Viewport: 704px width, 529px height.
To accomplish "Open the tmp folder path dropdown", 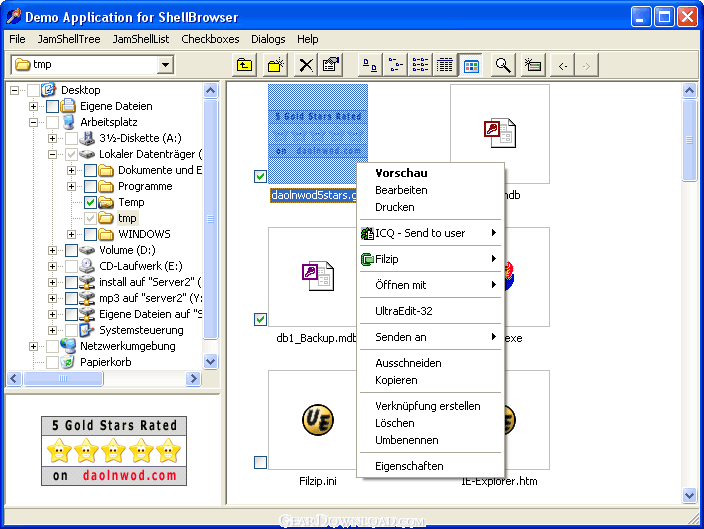I will tap(165, 65).
